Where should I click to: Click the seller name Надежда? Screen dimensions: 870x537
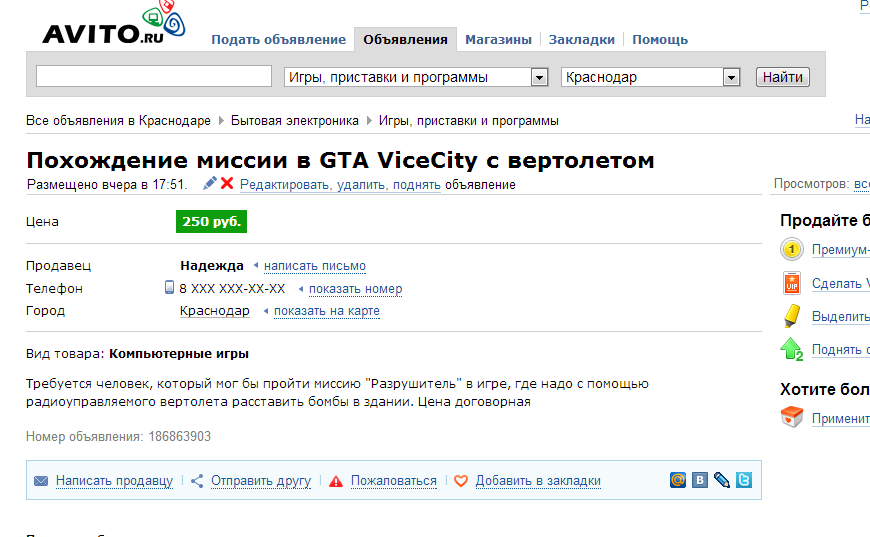click(x=212, y=266)
